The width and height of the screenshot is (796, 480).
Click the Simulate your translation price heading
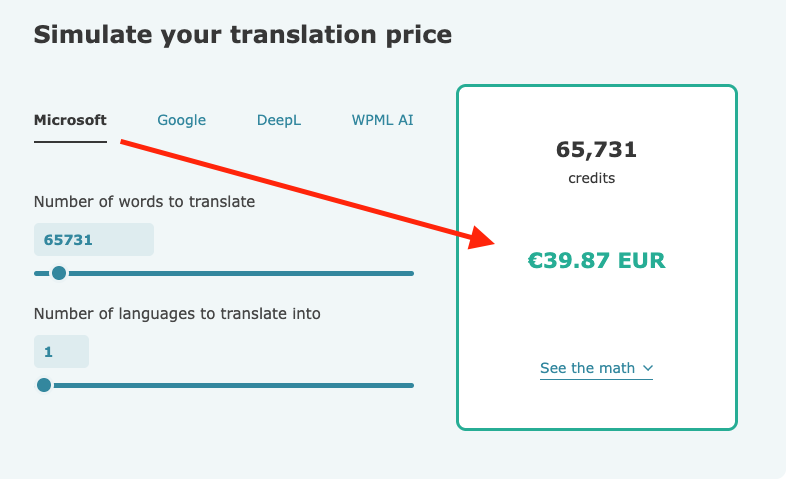pos(243,35)
